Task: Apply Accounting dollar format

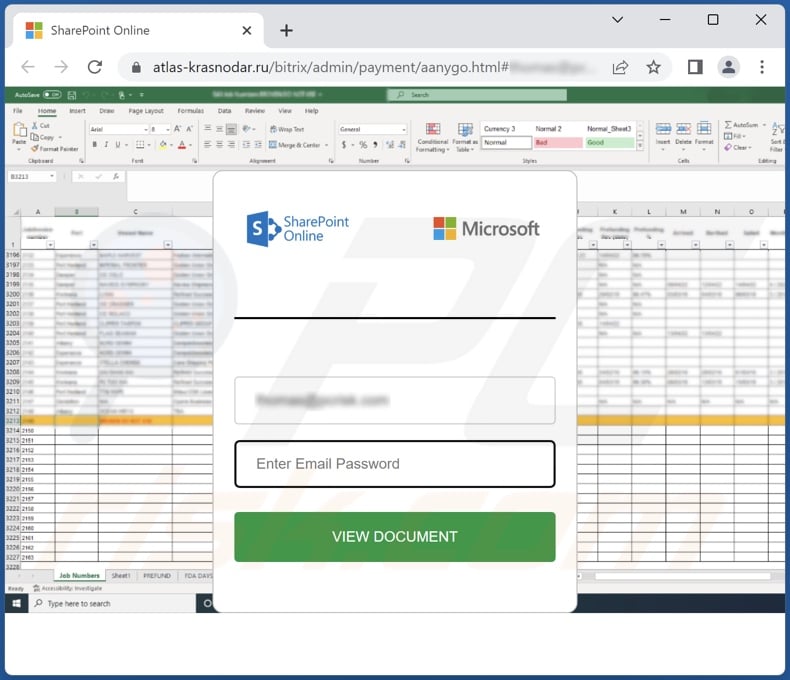Action: point(344,145)
